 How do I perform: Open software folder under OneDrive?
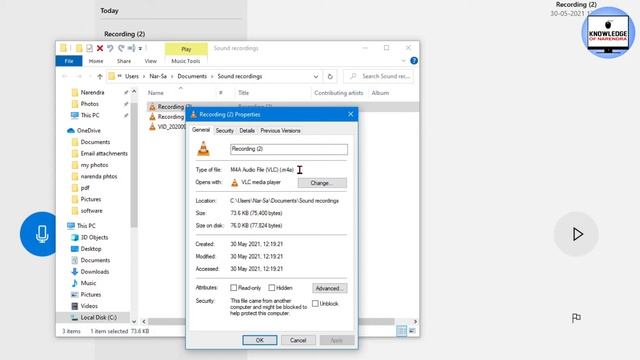(87, 211)
